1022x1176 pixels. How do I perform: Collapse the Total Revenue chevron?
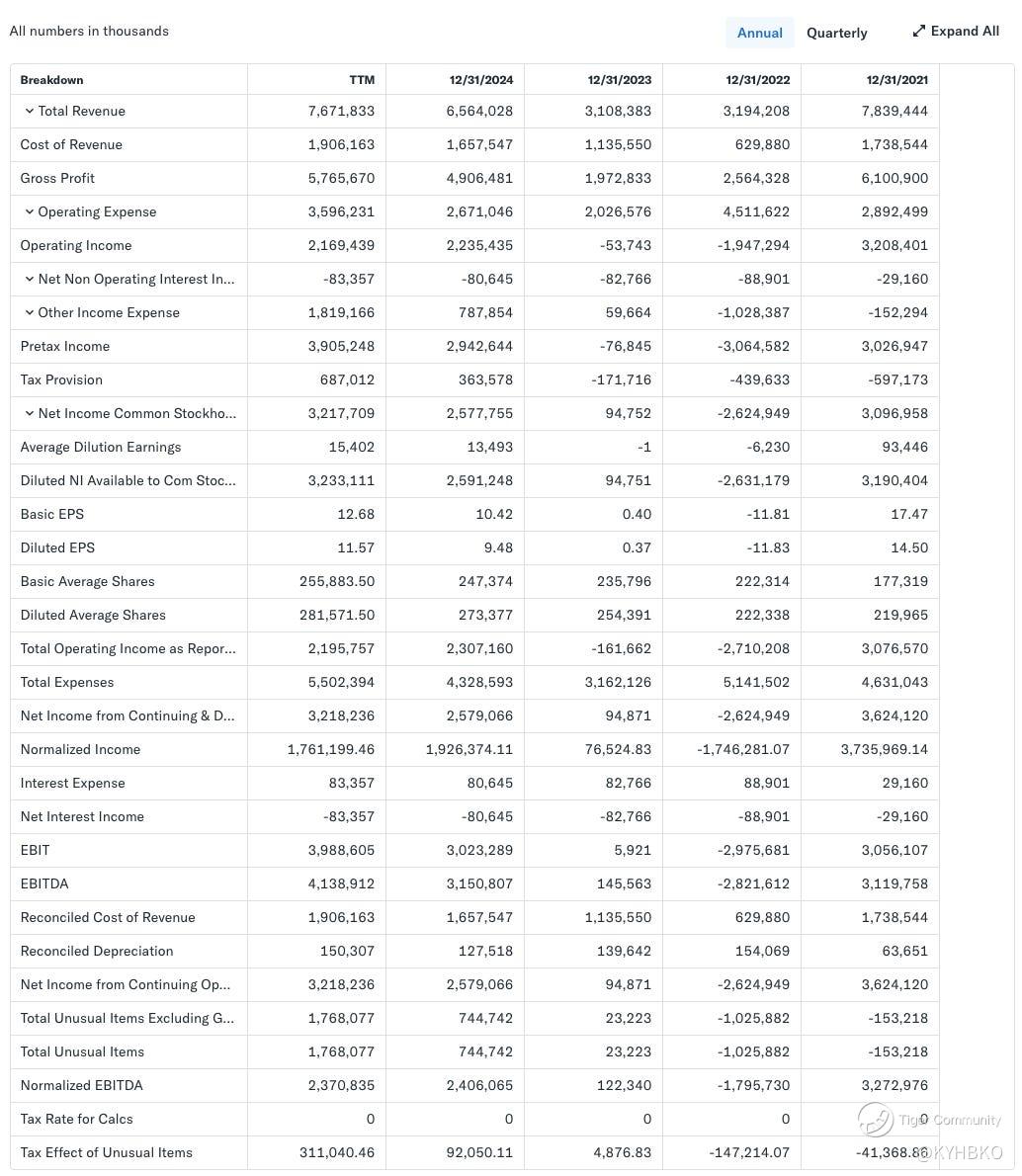point(30,111)
